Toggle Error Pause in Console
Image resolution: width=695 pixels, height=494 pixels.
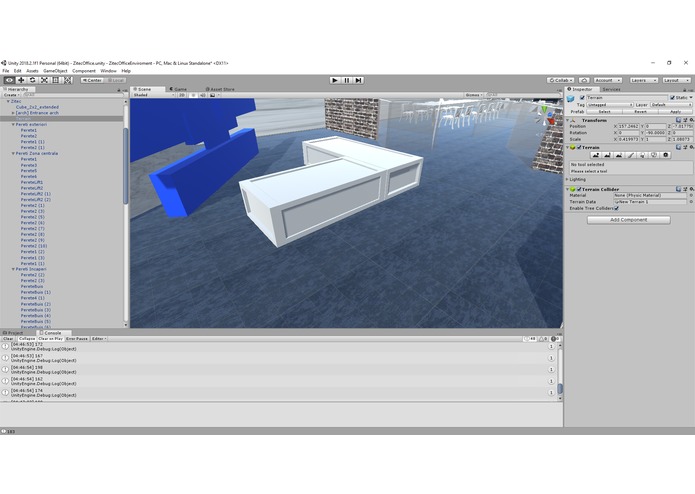coord(77,338)
